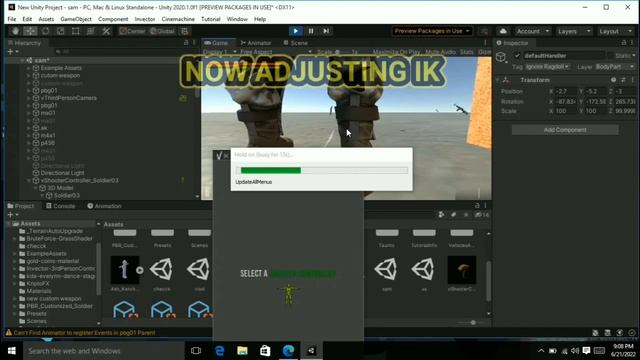
Task: Click the Mute Audio toggle in Game view
Action: coord(440,52)
